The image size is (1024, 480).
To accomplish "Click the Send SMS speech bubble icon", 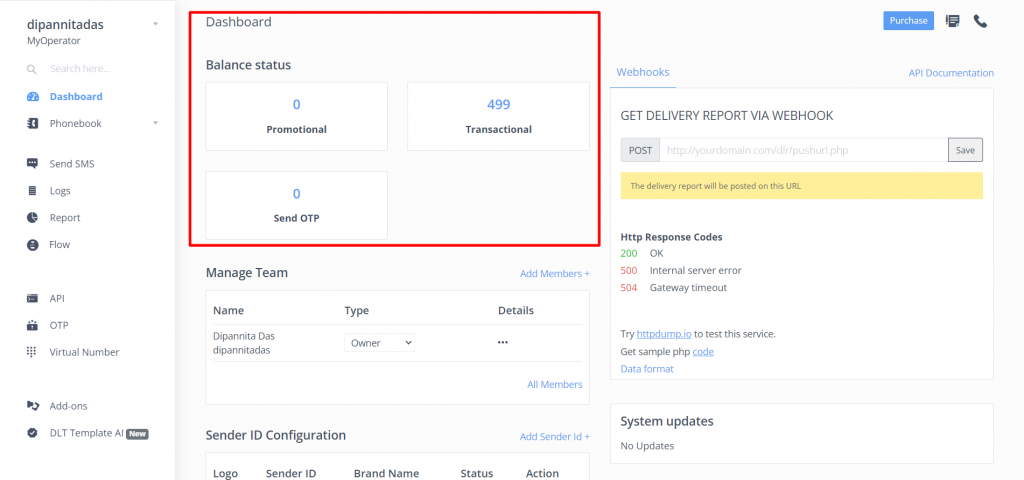I will pyautogui.click(x=33, y=164).
